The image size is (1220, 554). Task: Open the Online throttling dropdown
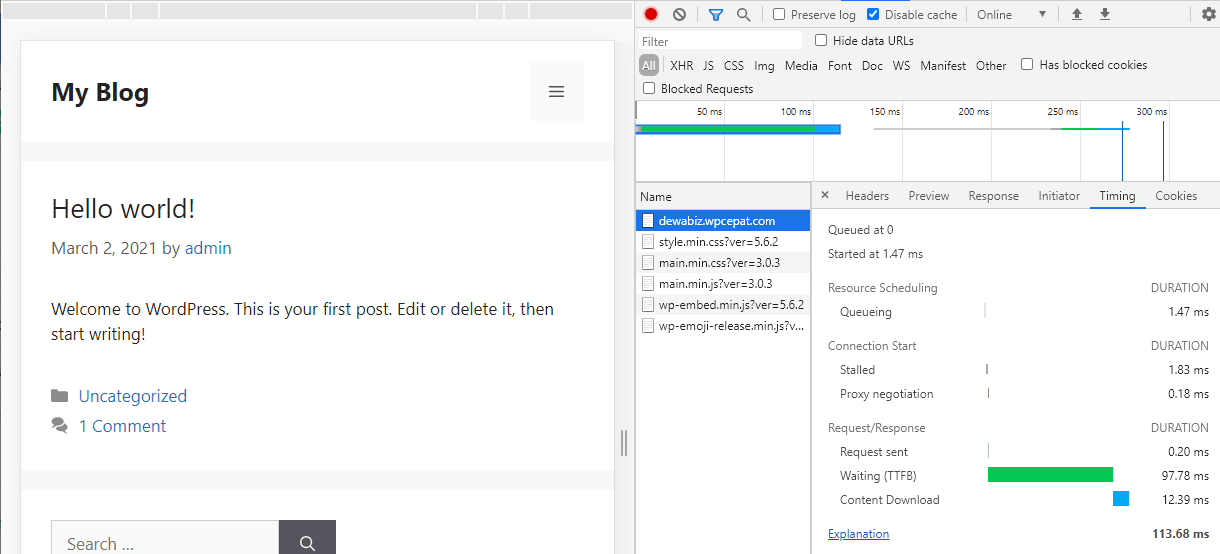pyautogui.click(x=1012, y=15)
